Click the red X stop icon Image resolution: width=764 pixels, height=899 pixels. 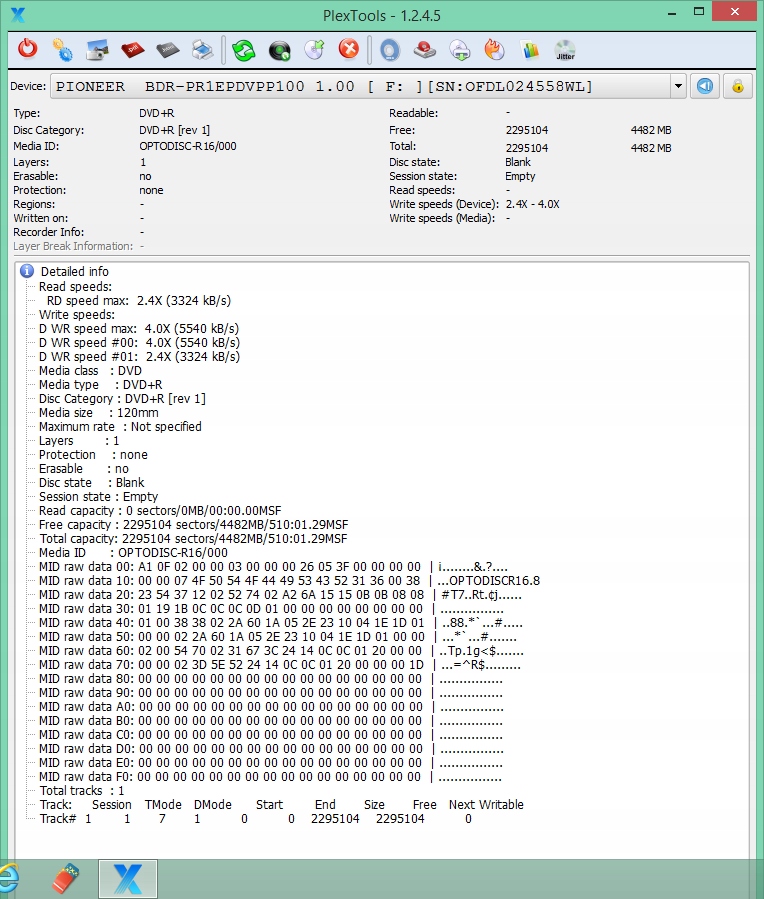point(349,49)
